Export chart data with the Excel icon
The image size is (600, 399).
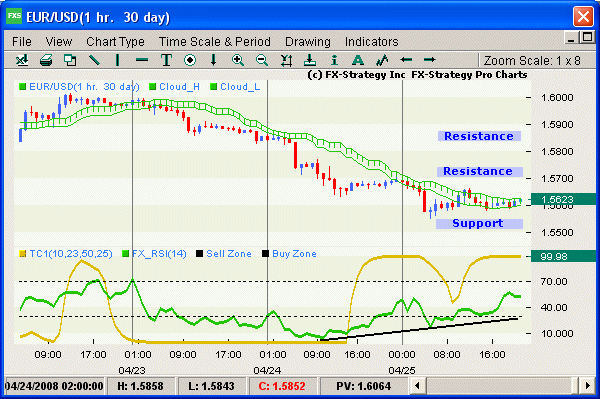22,60
